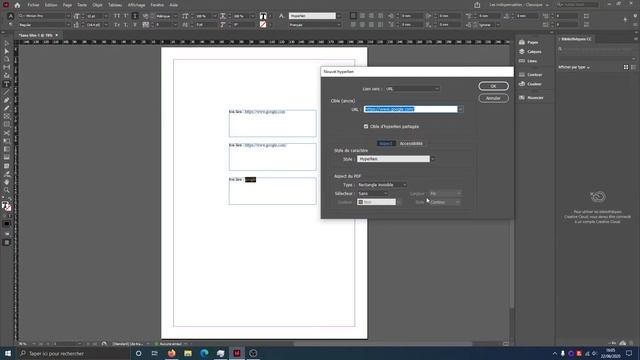Click the OK button in Nouvel hyperlien
Viewport: 640px width, 360px height.
click(x=493, y=86)
